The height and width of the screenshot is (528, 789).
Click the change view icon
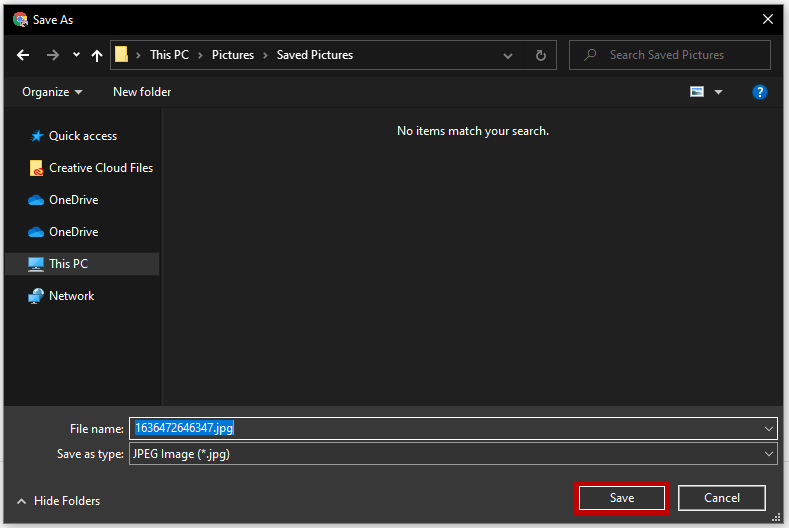pos(697,92)
